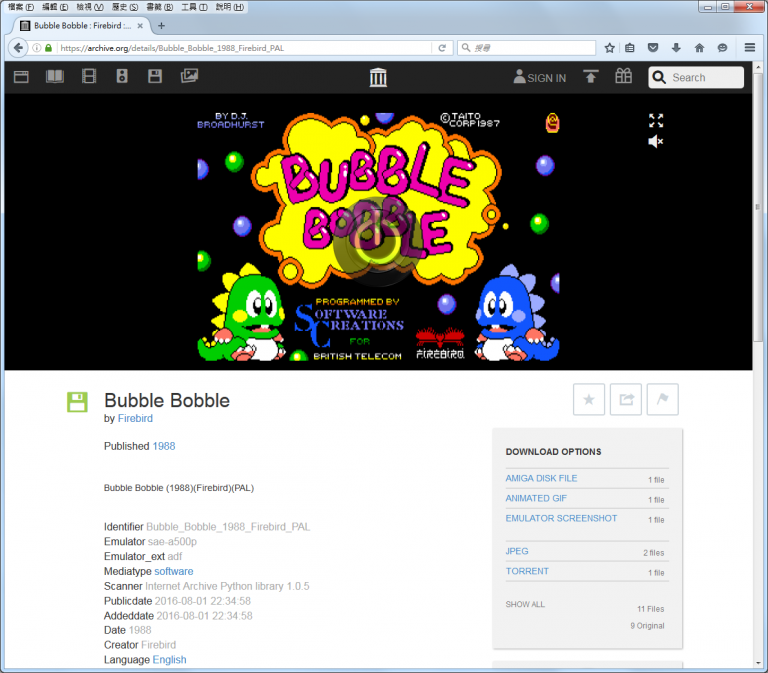This screenshot has height=673, width=768.
Task: Expand the JPEG download option
Action: tap(517, 551)
